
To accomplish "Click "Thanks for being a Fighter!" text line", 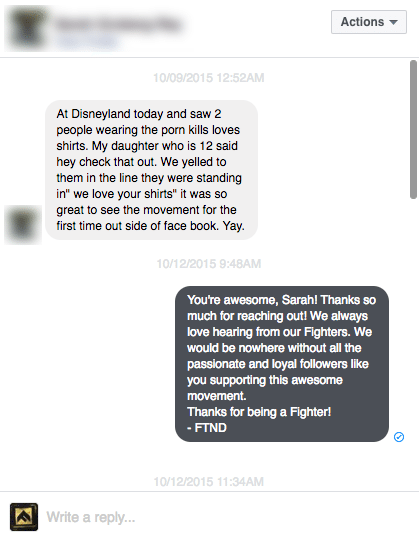I will coord(259,412).
